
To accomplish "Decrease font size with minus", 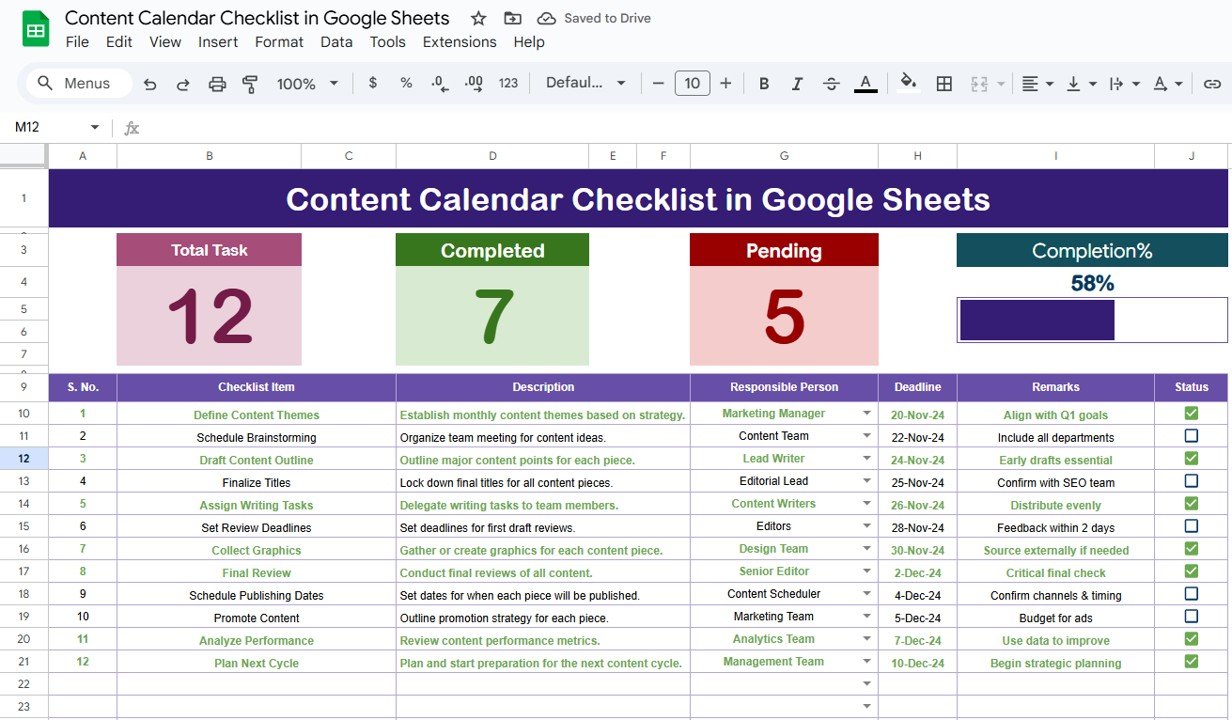I will [x=658, y=83].
